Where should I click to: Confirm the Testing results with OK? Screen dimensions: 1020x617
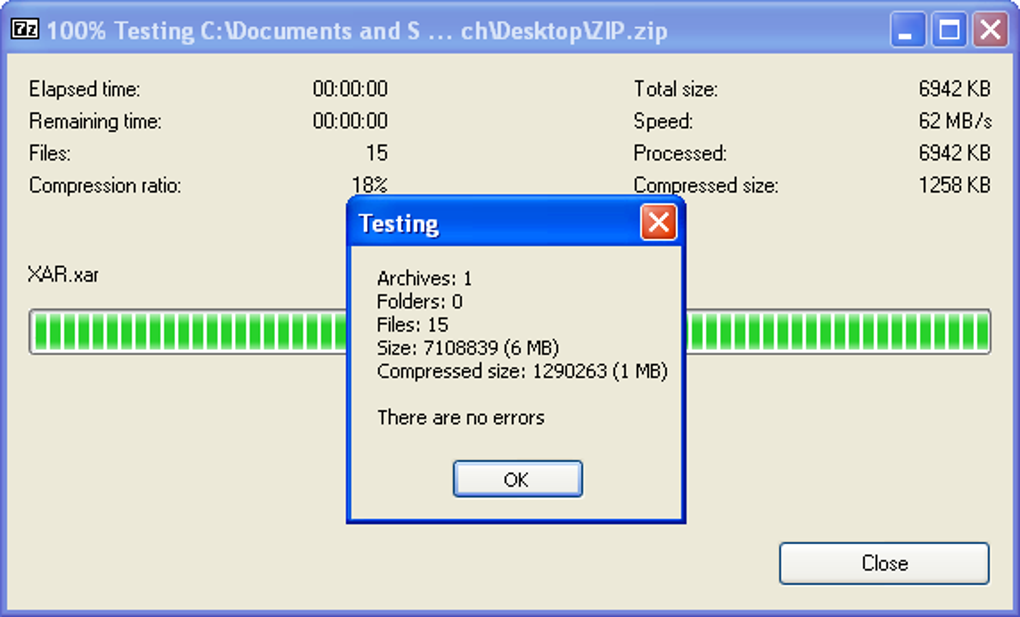pos(517,479)
